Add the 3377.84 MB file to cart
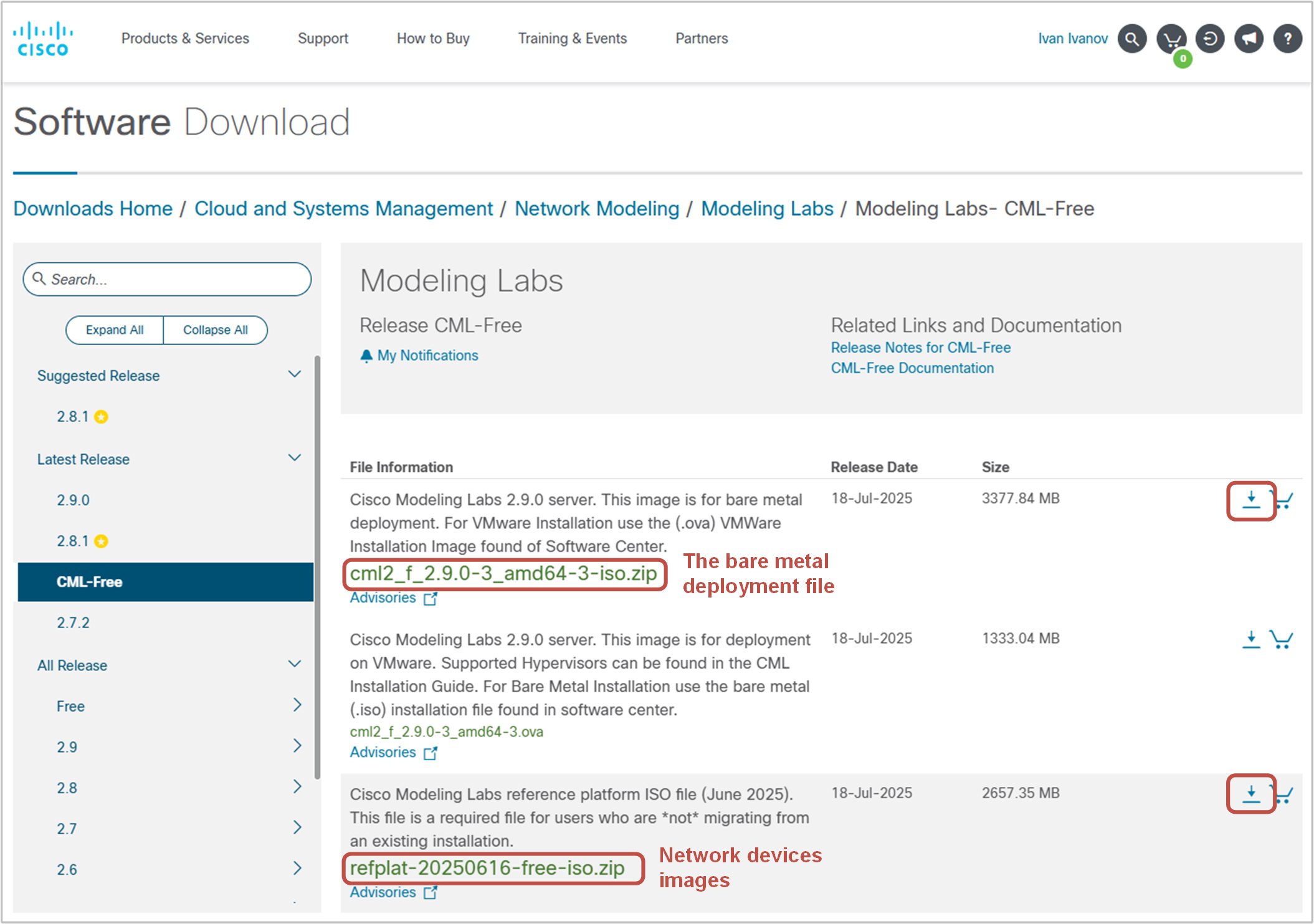The width and height of the screenshot is (1314, 924). [x=1283, y=500]
